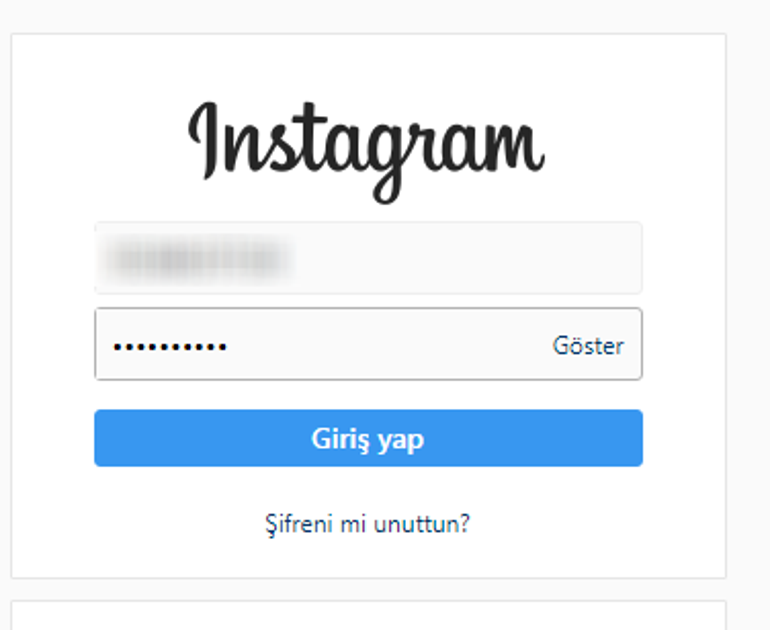Click the gray background right of the login card
Viewport: 770px width, 630px height.
point(748,304)
